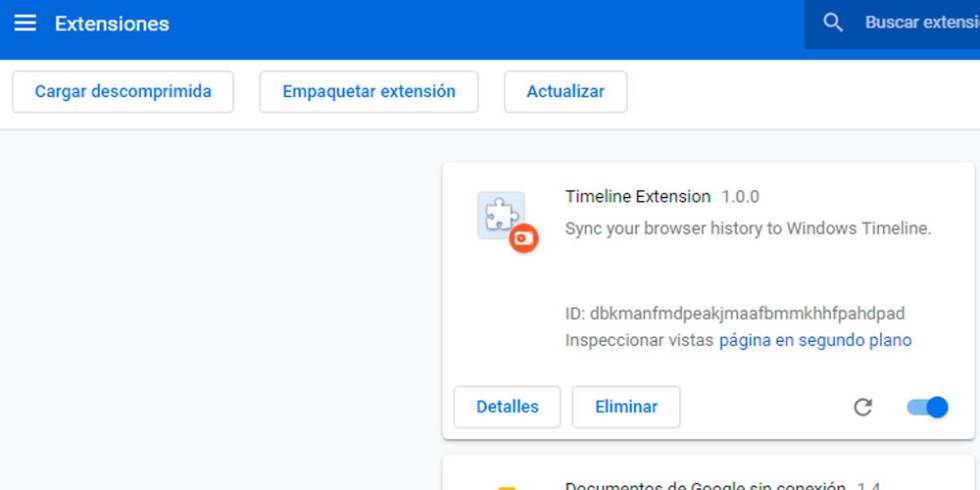Click the Actualizar button

pos(566,92)
